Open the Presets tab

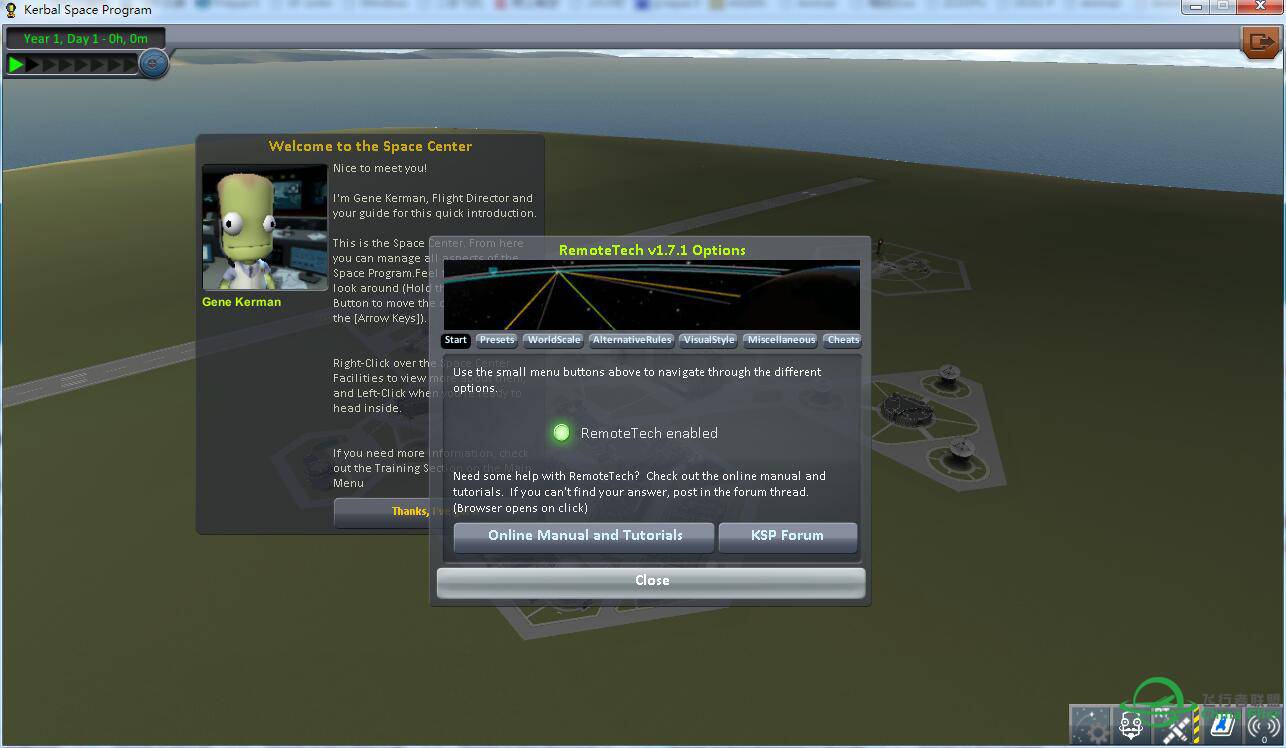496,340
